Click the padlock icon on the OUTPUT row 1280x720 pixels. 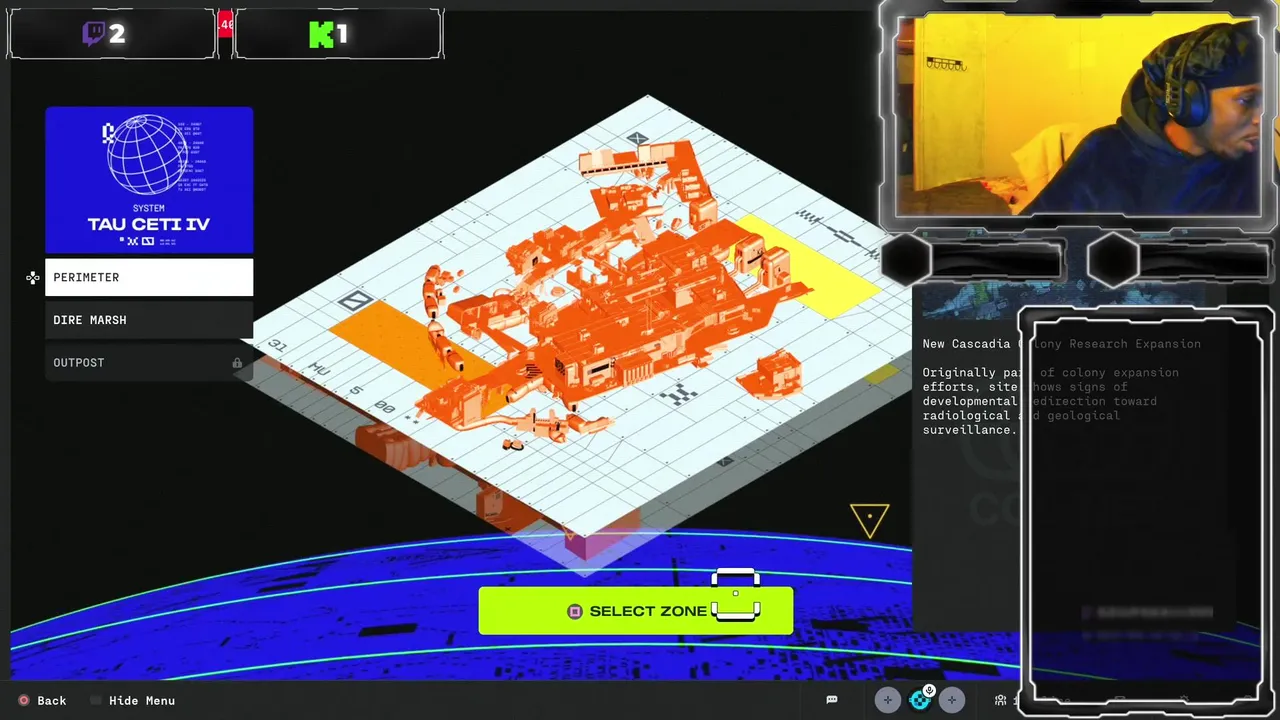[237, 363]
